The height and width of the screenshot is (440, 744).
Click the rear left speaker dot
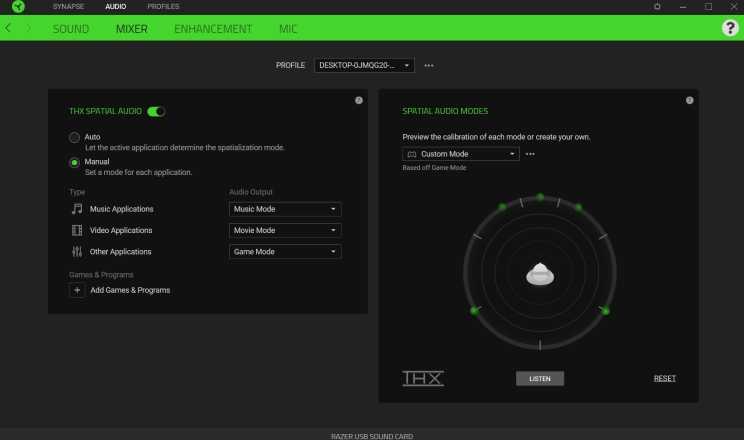point(474,310)
